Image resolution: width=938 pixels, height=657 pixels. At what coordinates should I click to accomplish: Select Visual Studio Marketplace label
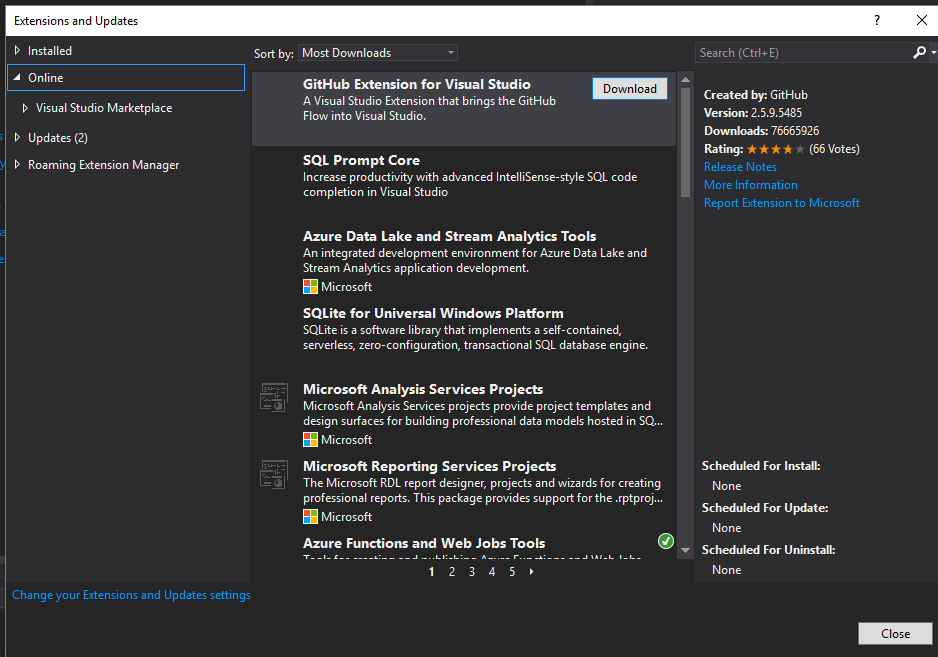point(104,108)
